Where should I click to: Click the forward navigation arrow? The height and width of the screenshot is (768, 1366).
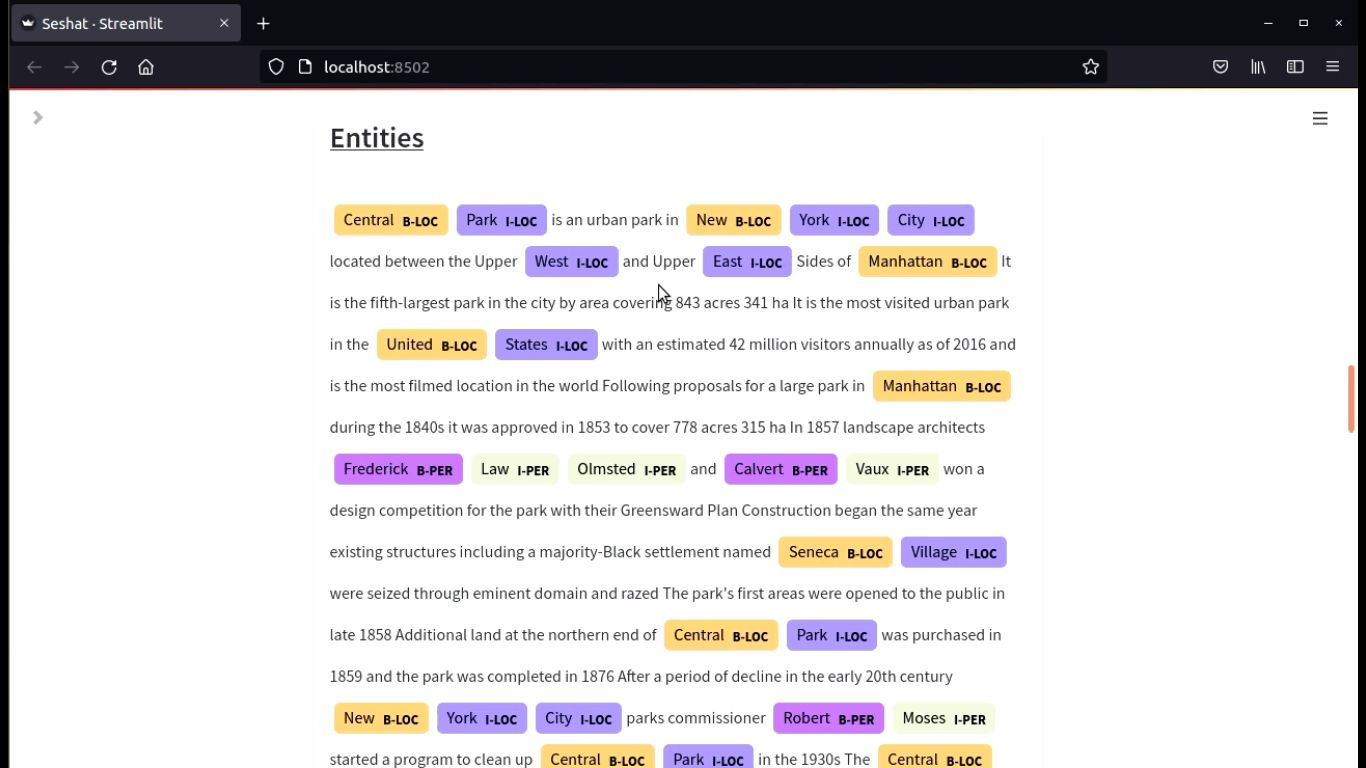coord(71,67)
